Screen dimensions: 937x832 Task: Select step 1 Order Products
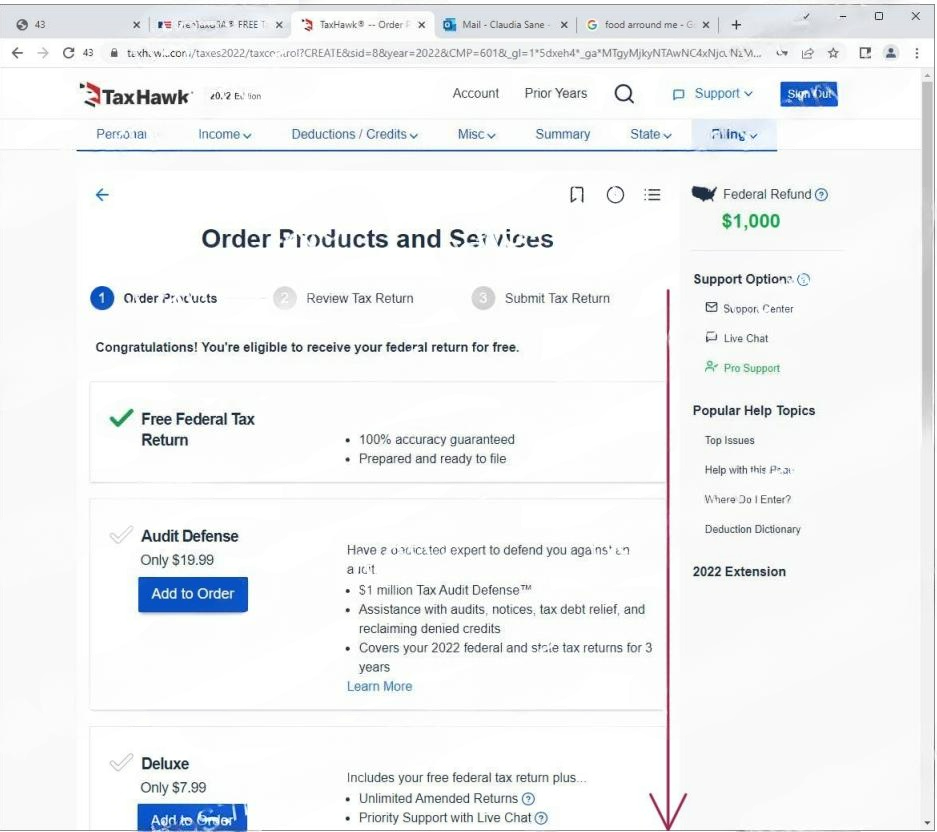(x=154, y=298)
